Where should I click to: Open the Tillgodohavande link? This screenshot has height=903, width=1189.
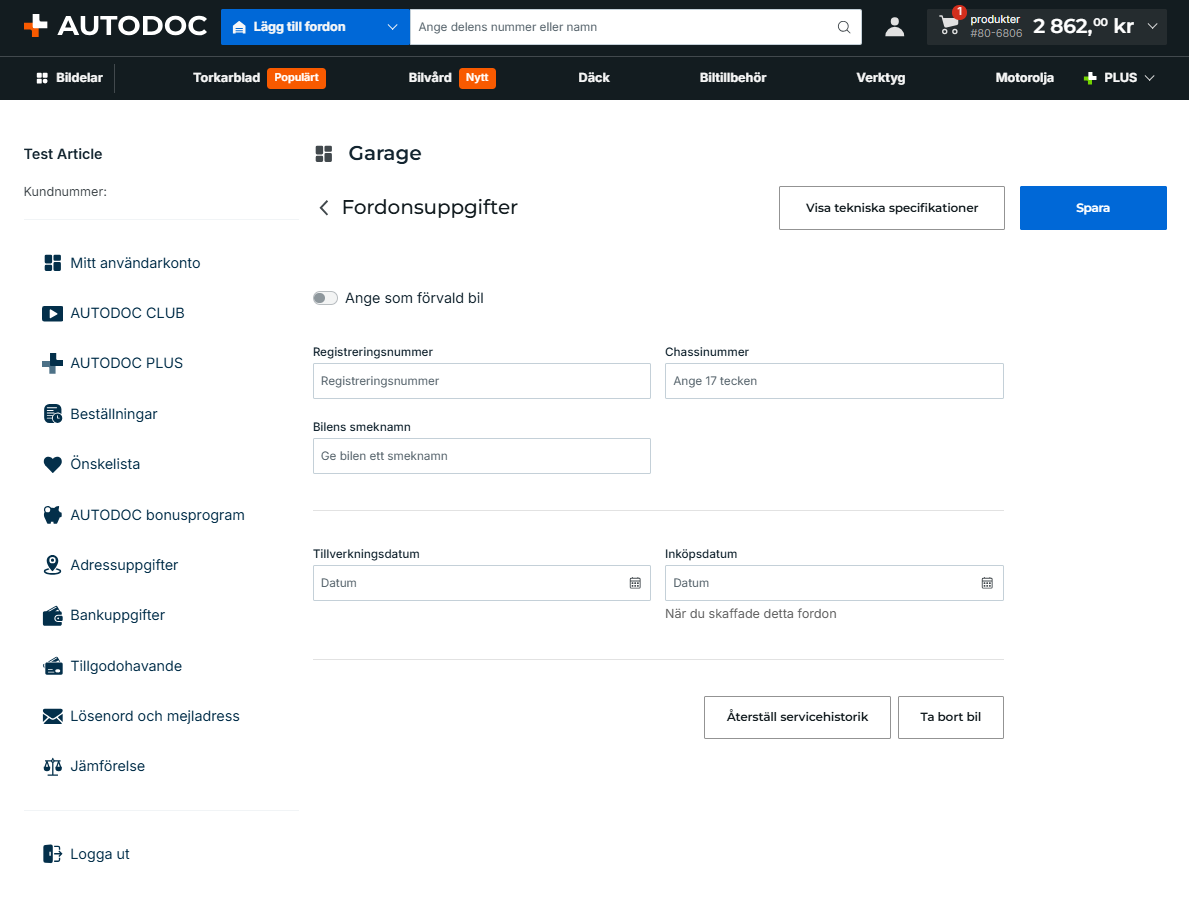[x=126, y=666]
